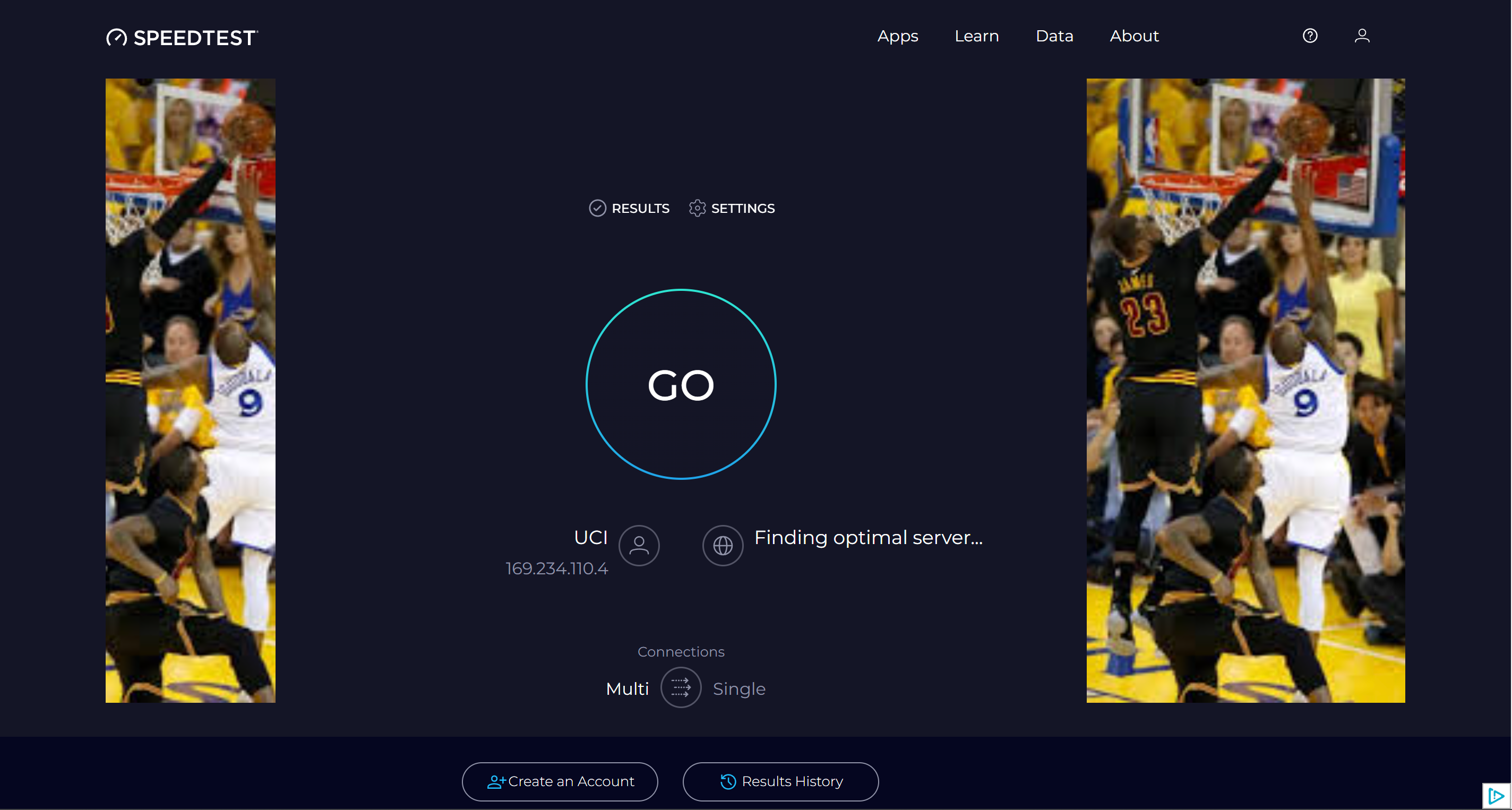Click the Finding optimal server text
The height and width of the screenshot is (810, 1512).
[x=867, y=538]
